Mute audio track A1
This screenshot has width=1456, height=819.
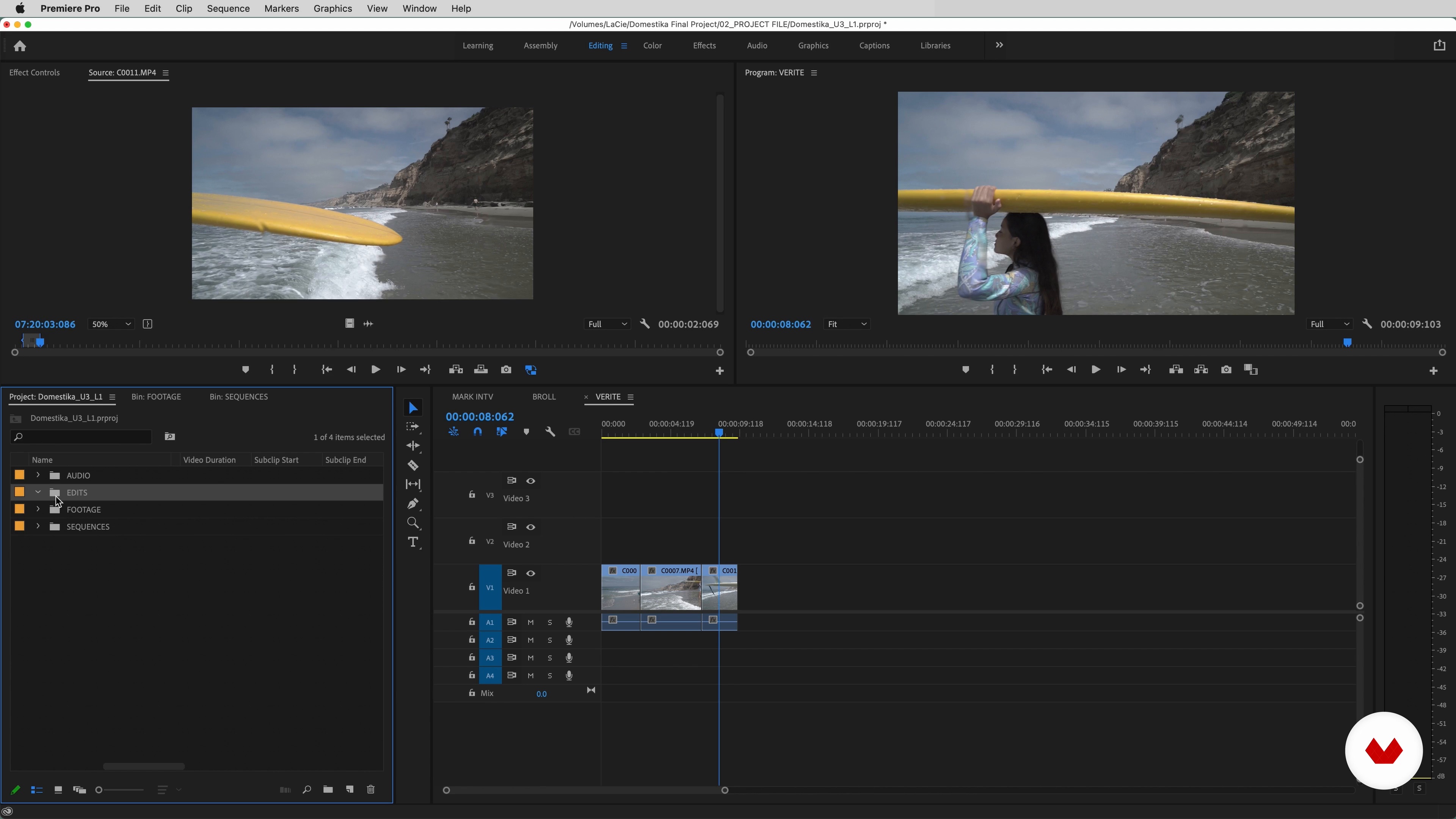530,622
